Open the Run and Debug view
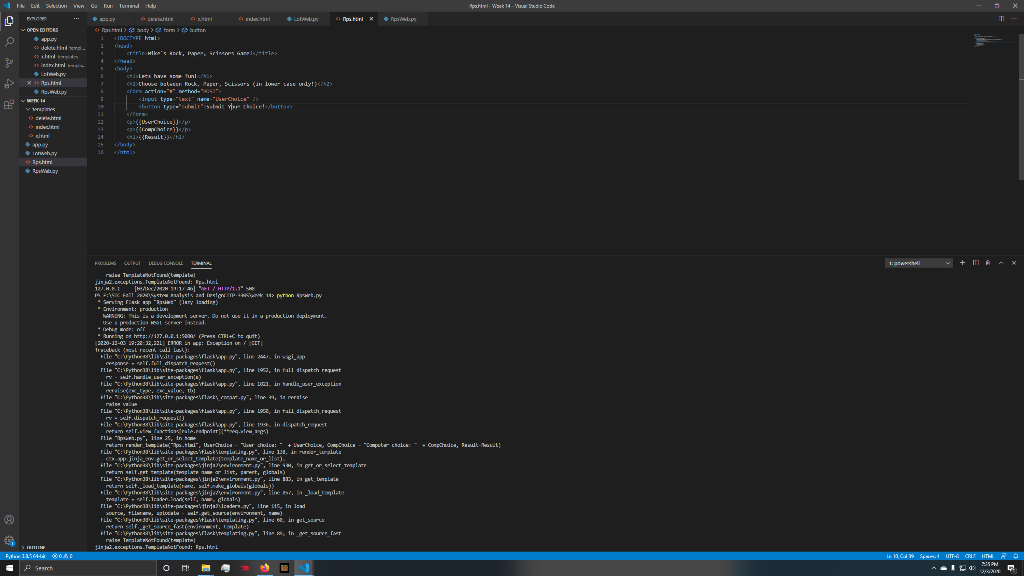The image size is (1024, 576). tap(9, 83)
